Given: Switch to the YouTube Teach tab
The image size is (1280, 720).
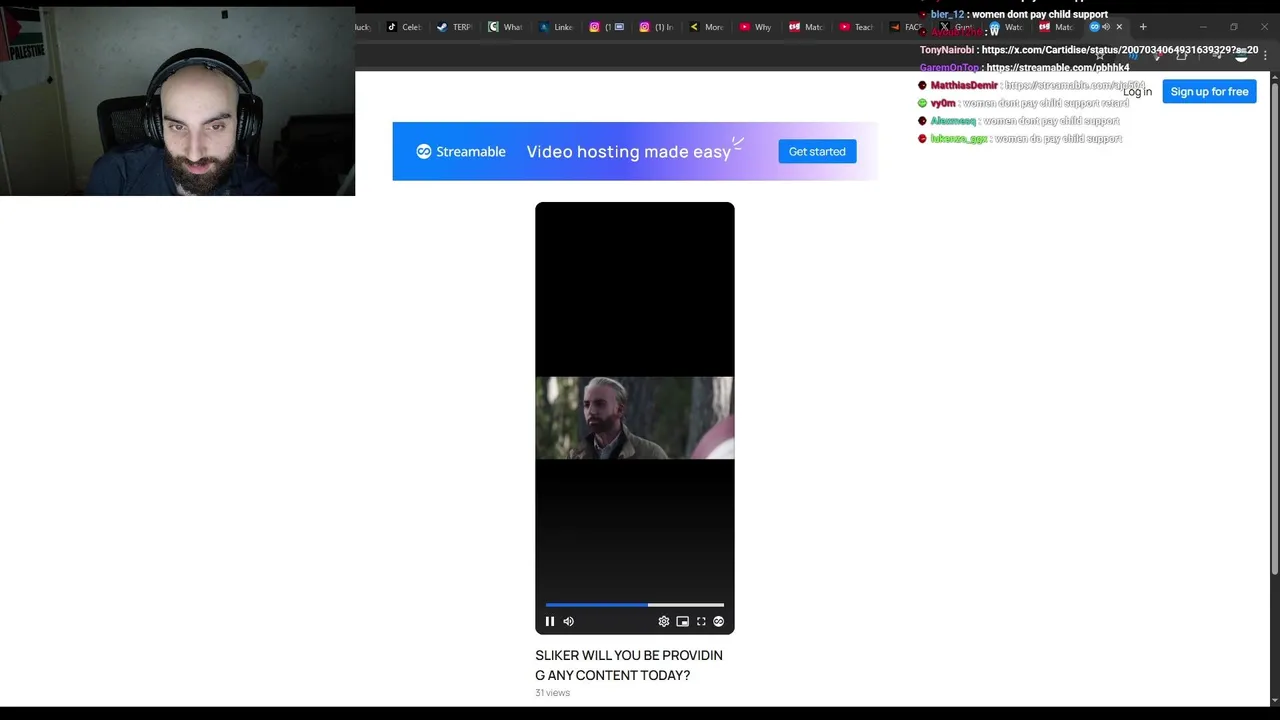Looking at the screenshot, I should (857, 27).
